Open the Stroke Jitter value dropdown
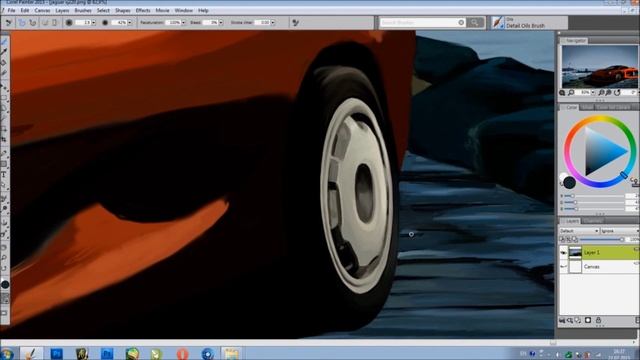Viewport: 640px width, 360px height. click(273, 22)
